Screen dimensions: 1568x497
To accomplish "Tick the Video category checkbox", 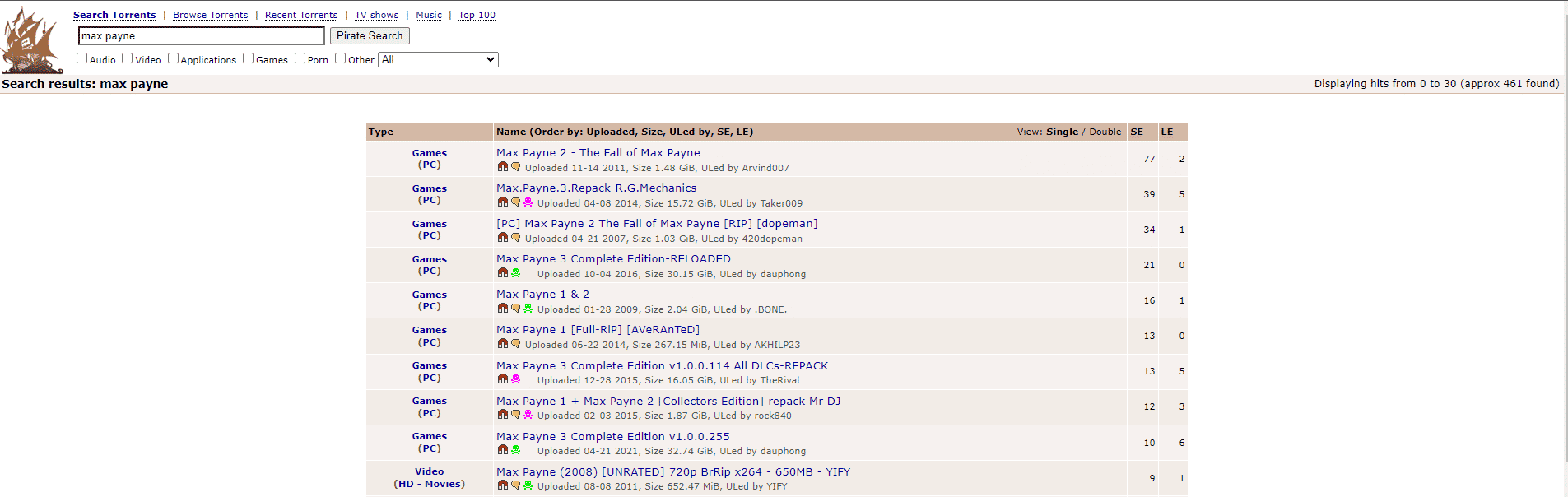I will [x=128, y=58].
